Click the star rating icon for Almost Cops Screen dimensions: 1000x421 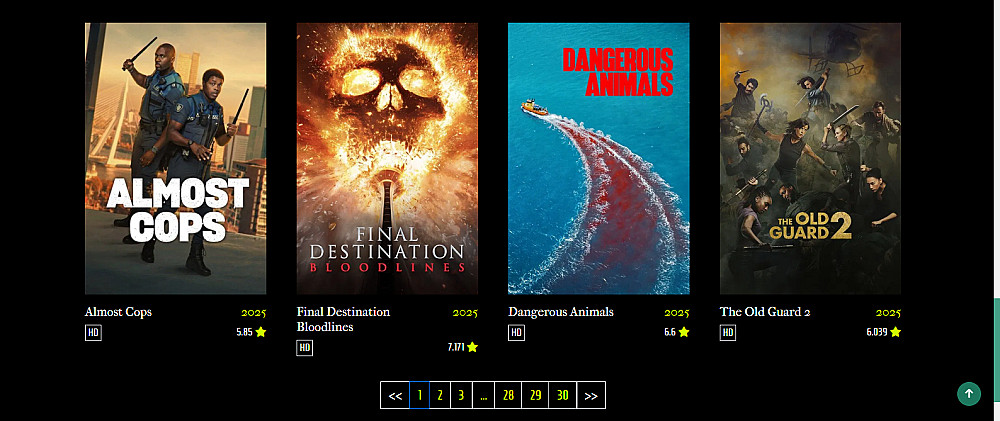pyautogui.click(x=260, y=332)
